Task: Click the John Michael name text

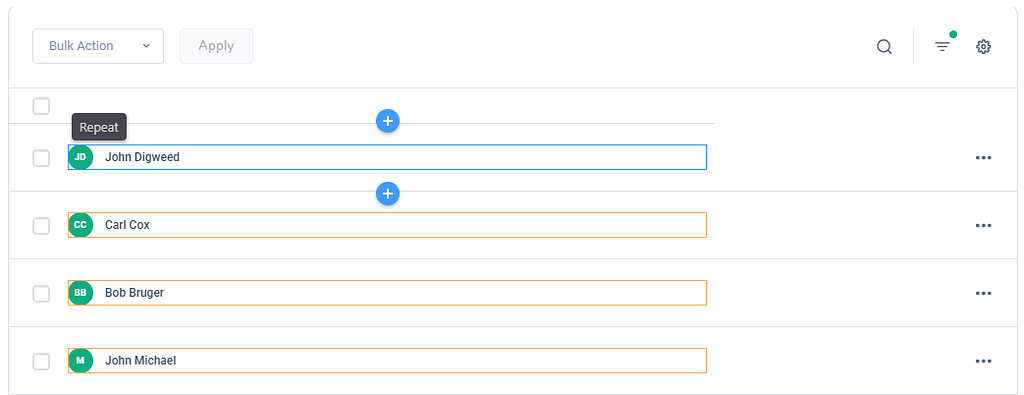Action: click(140, 360)
